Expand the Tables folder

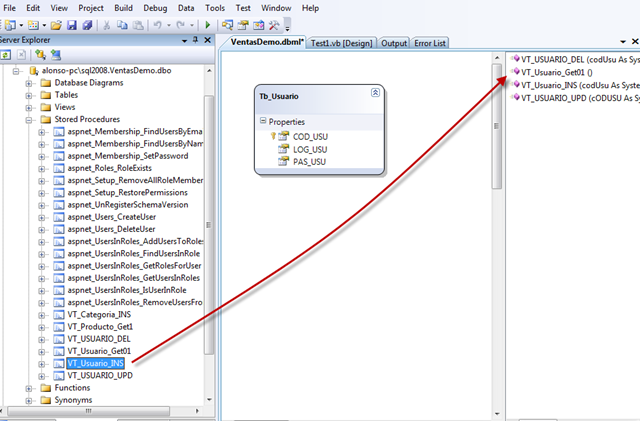29,96
